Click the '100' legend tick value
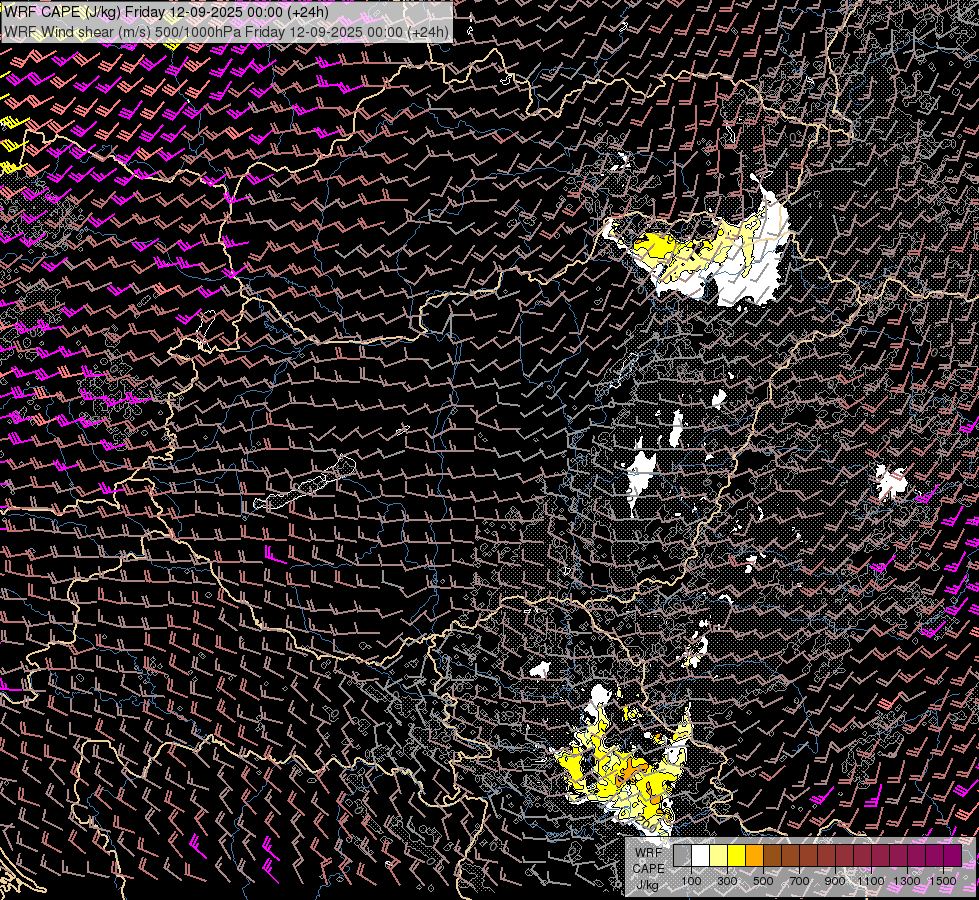 click(x=691, y=881)
